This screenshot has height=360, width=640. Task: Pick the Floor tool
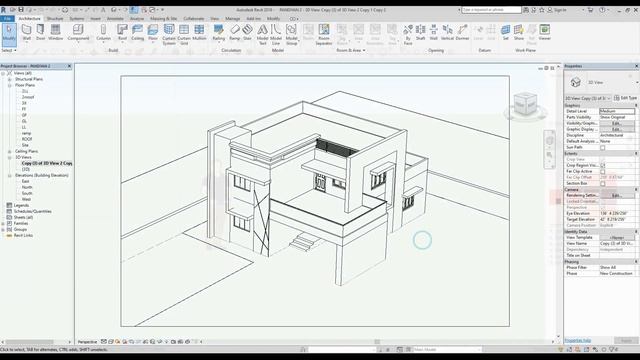pos(153,32)
